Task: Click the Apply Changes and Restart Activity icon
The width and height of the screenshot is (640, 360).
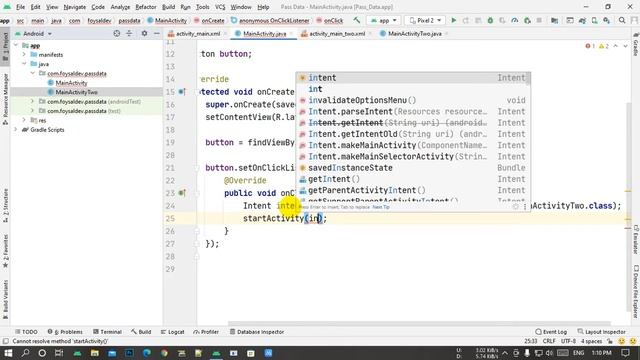Action: click(466, 20)
